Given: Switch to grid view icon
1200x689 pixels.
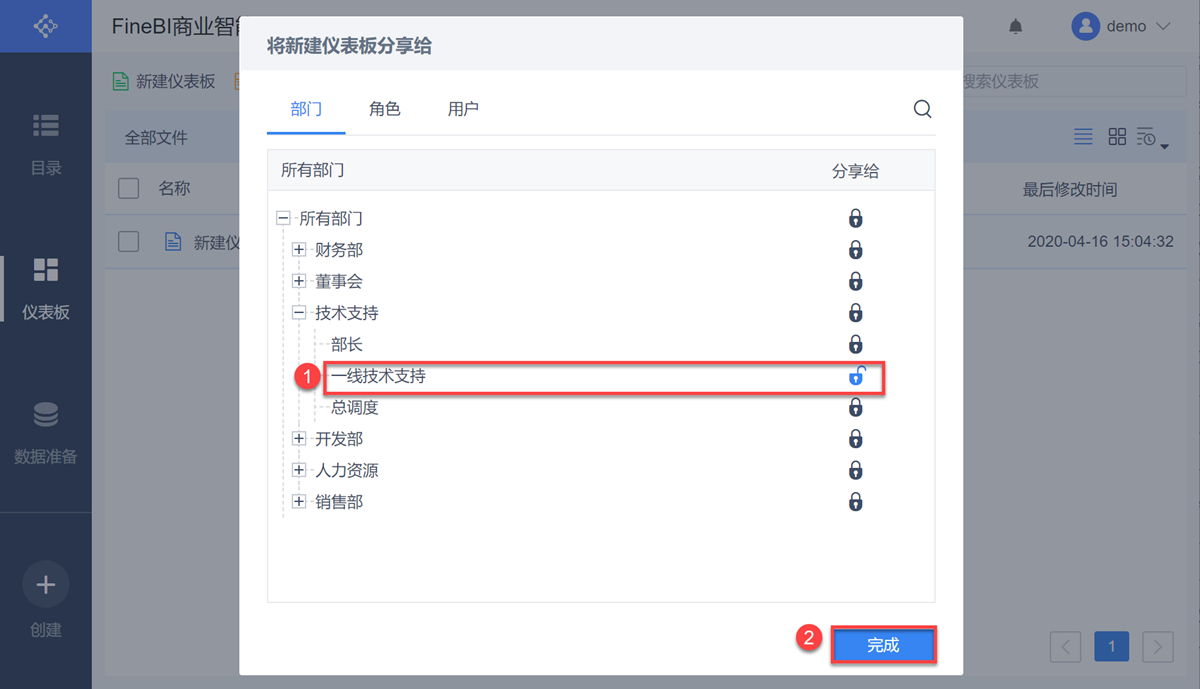Looking at the screenshot, I should (x=1117, y=137).
